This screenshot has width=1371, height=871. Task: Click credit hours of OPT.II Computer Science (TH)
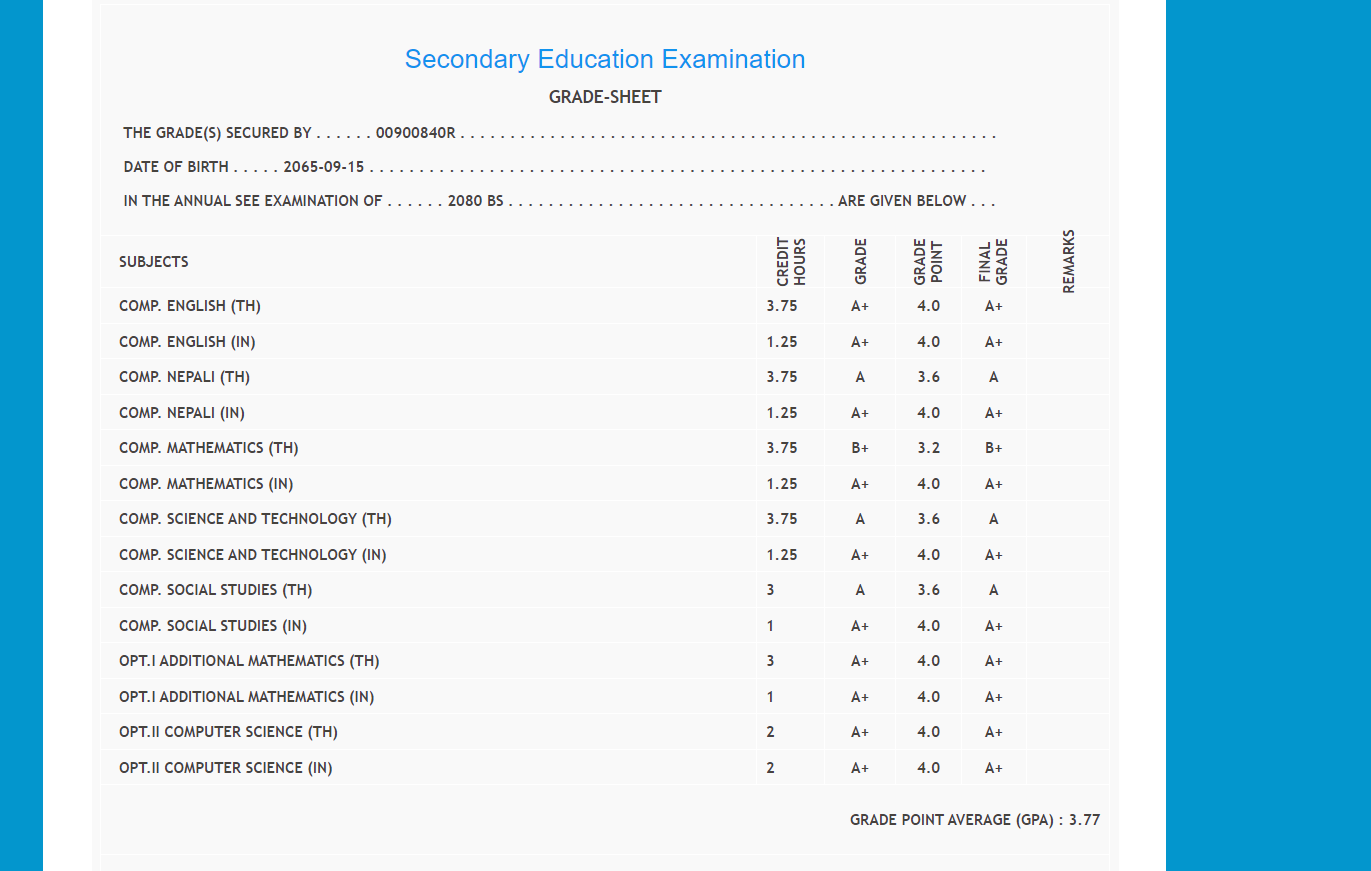click(770, 732)
